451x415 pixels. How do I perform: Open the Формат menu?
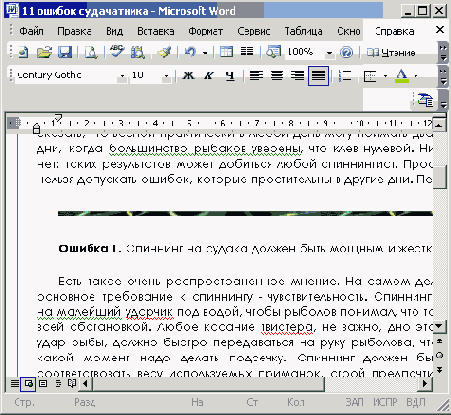(206, 31)
